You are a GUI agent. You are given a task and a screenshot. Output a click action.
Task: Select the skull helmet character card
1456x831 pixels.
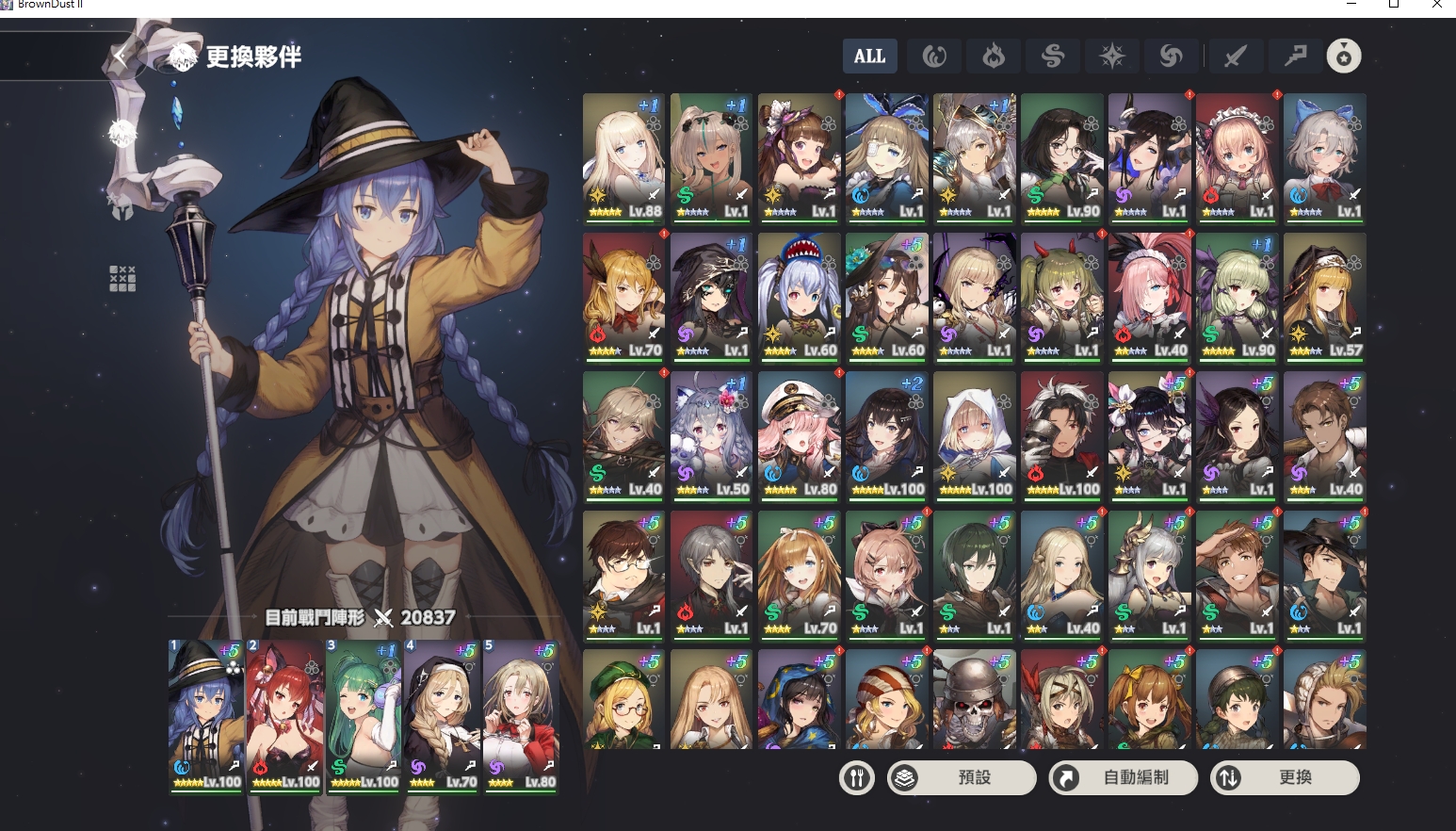(974, 699)
